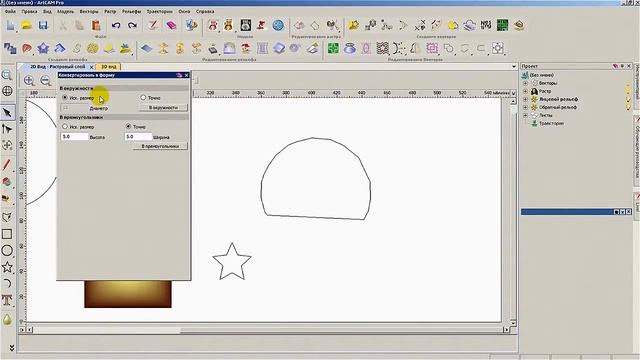Screen dimensions: 640x360
Task: Select Исх. размер under В прямоугольники
Action: point(64,127)
